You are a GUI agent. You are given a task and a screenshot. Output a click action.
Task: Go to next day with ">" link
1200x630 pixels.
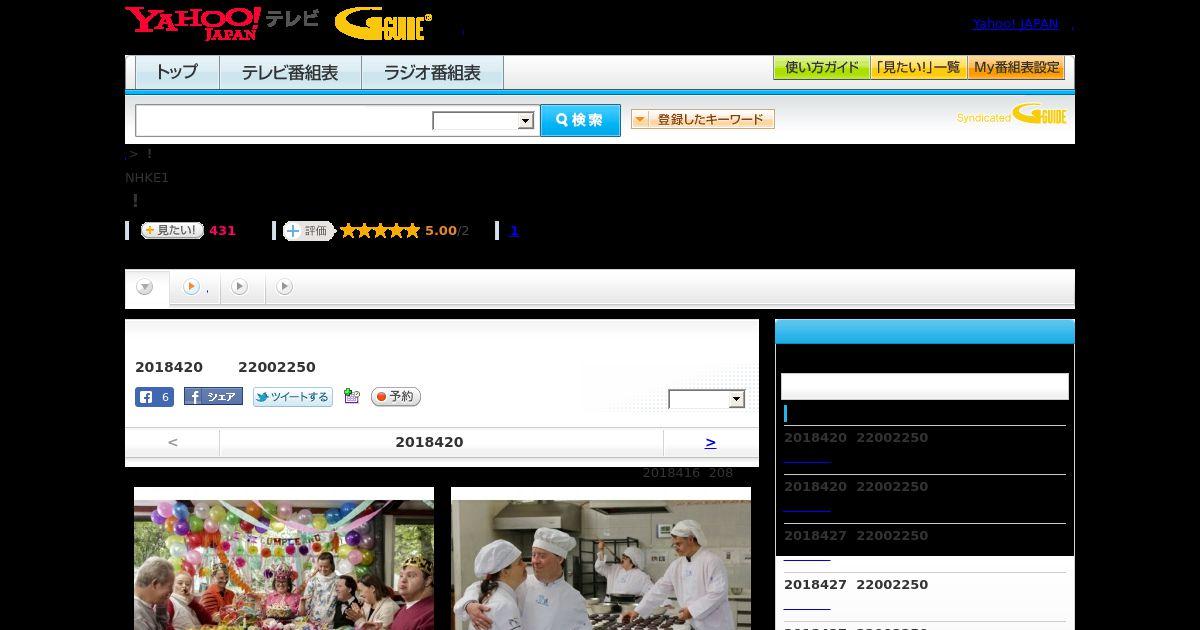pyautogui.click(x=710, y=442)
